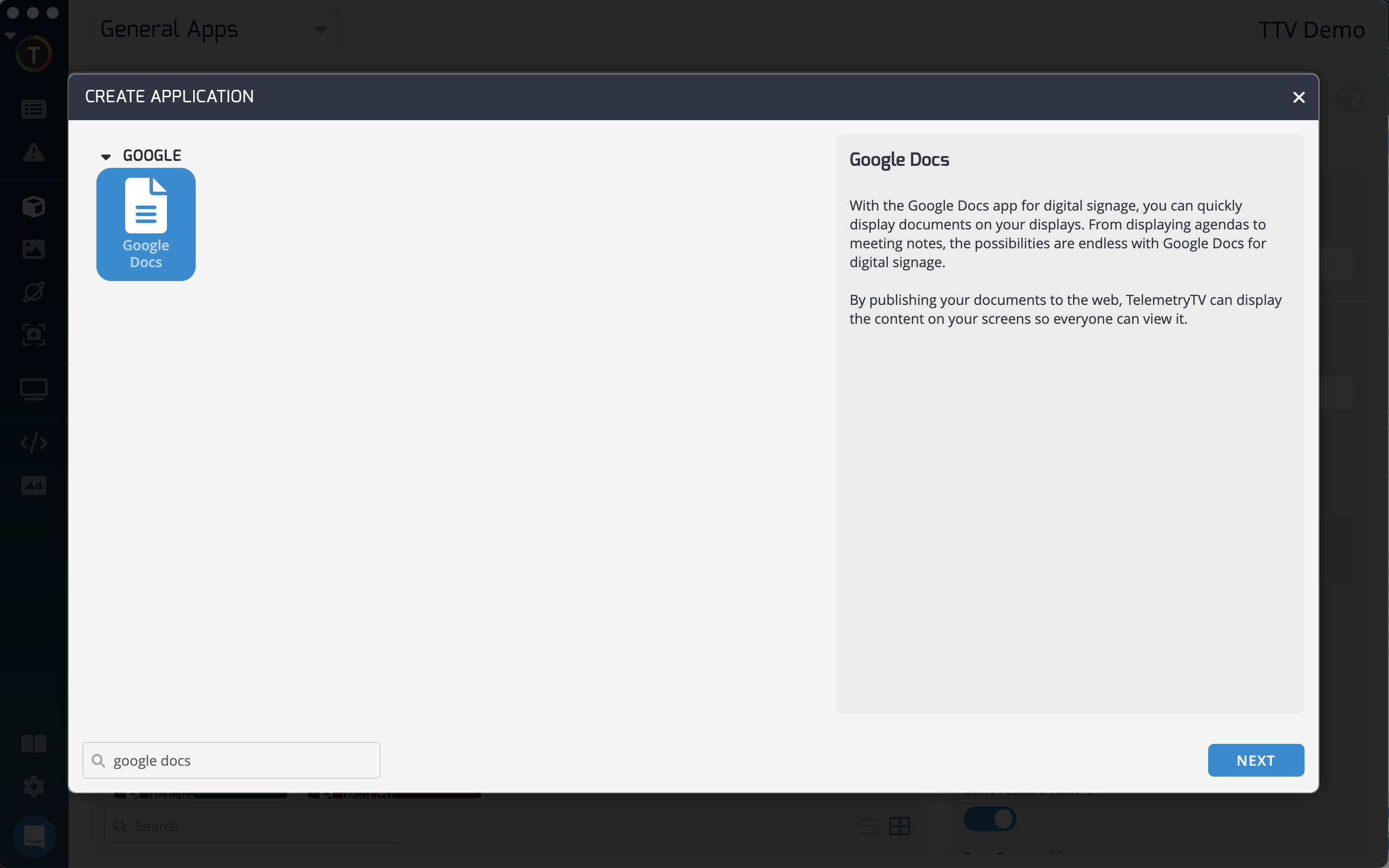Image resolution: width=1389 pixels, height=868 pixels.
Task: Open the Media image sidebar icon
Action: pos(33,249)
